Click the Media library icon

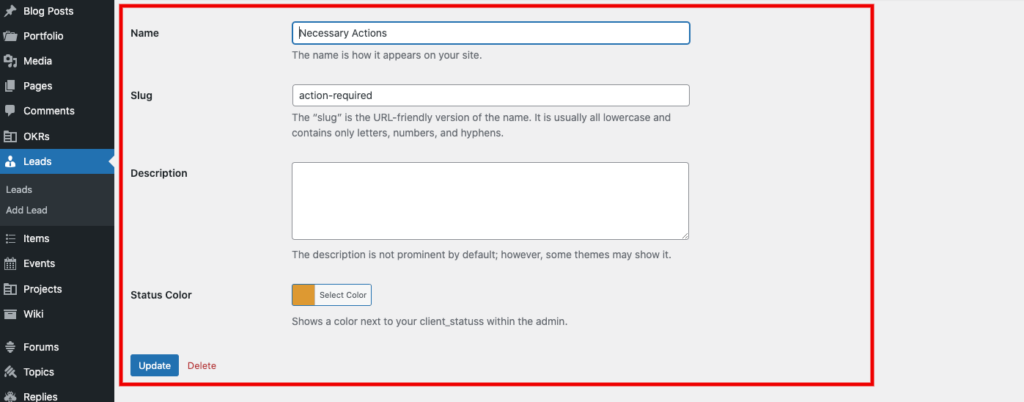10,60
